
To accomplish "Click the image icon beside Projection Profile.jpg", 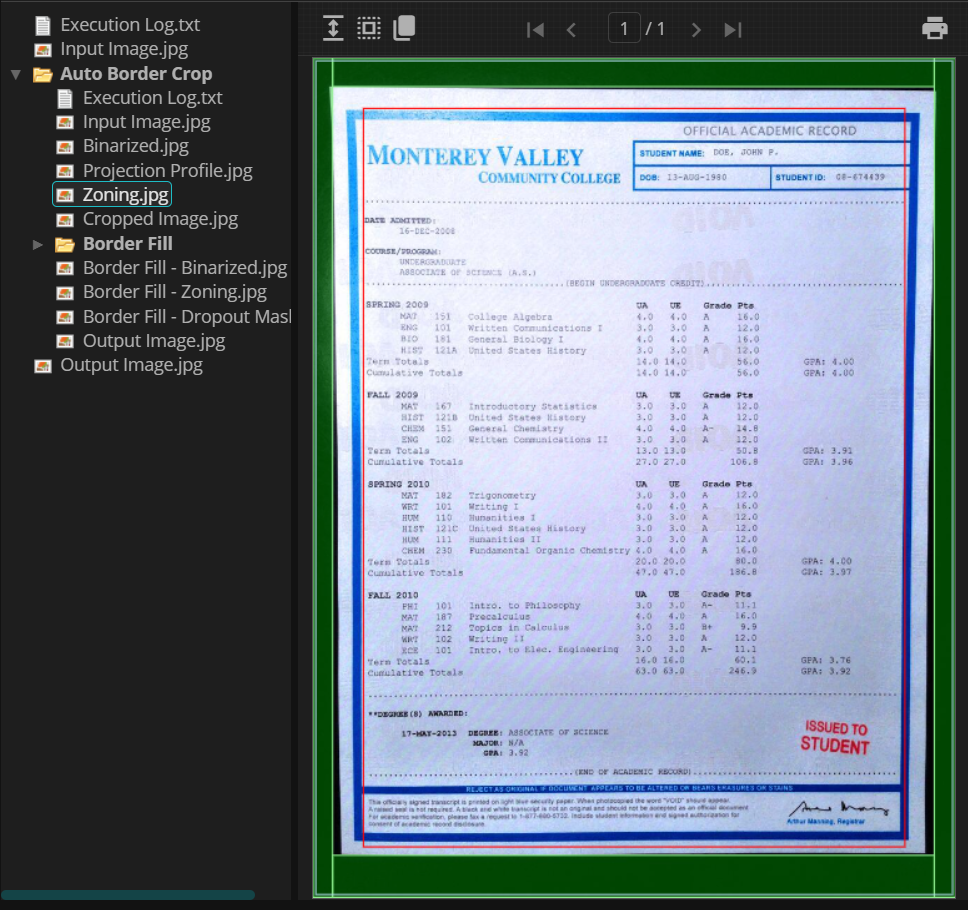I will pos(65,171).
